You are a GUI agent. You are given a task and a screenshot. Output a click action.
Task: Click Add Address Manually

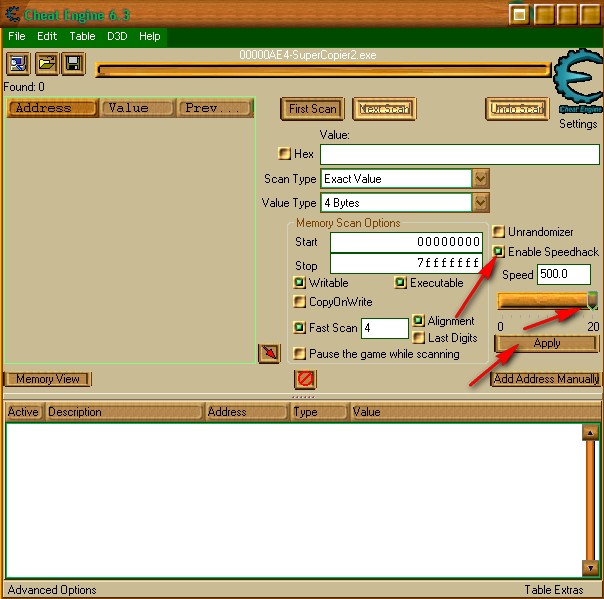coord(546,379)
